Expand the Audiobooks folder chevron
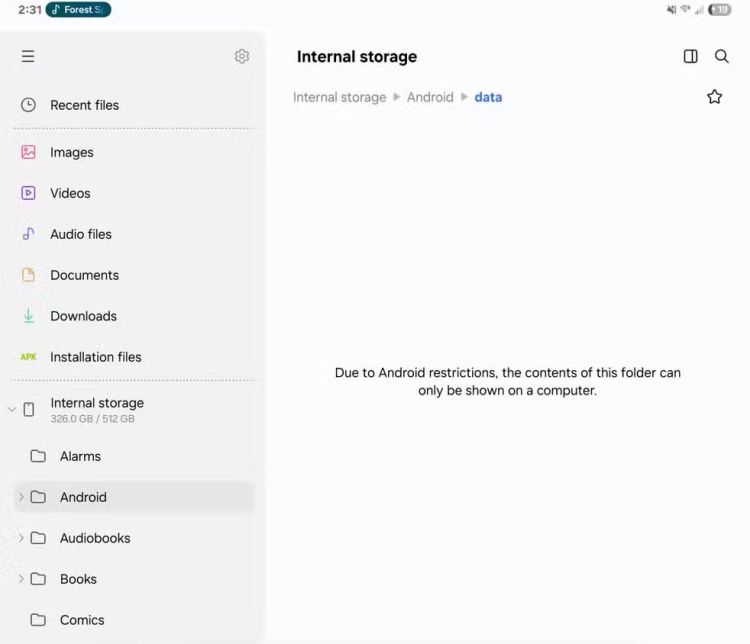This screenshot has width=750, height=644. pos(21,538)
